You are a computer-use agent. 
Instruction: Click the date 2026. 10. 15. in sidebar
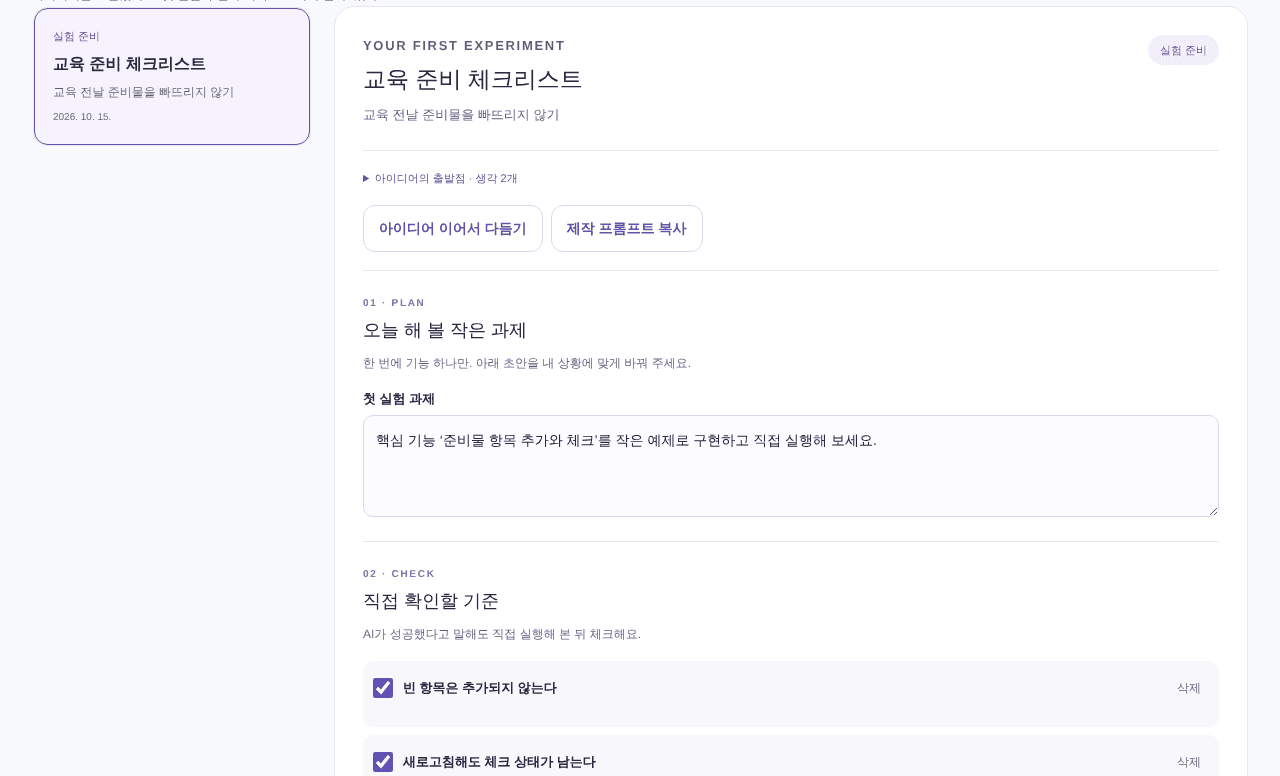[x=82, y=116]
